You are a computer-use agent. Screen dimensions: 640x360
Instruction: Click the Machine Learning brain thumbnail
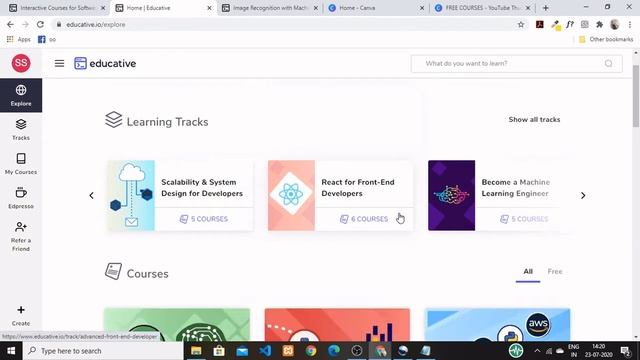click(x=451, y=196)
